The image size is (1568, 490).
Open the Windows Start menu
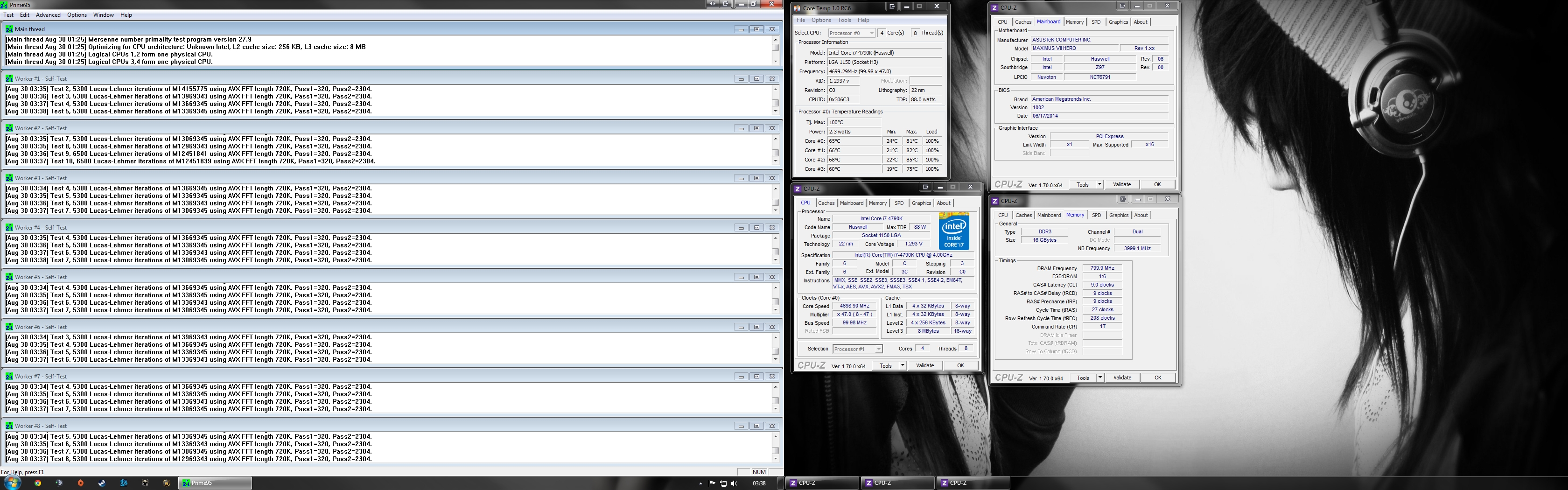pyautogui.click(x=12, y=483)
